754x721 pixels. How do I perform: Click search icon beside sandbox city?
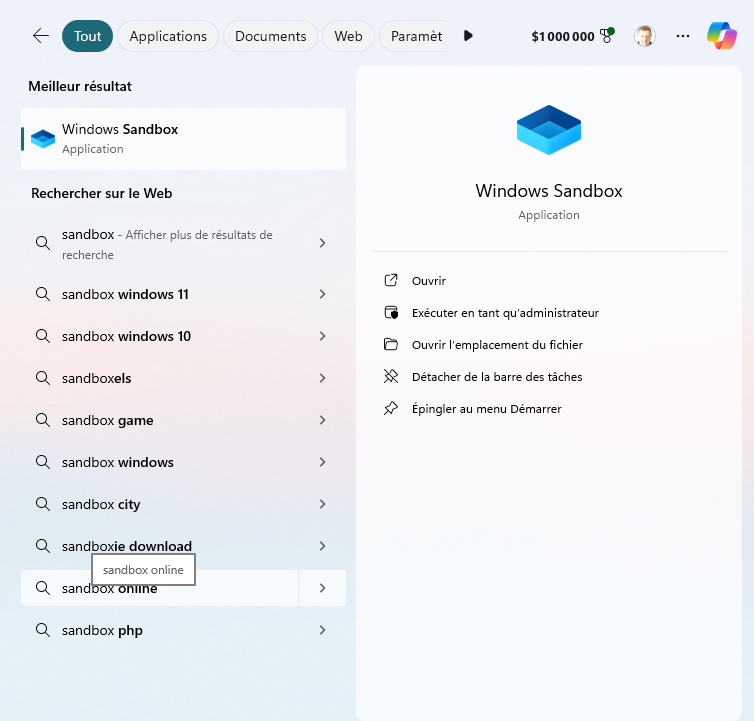click(x=43, y=504)
